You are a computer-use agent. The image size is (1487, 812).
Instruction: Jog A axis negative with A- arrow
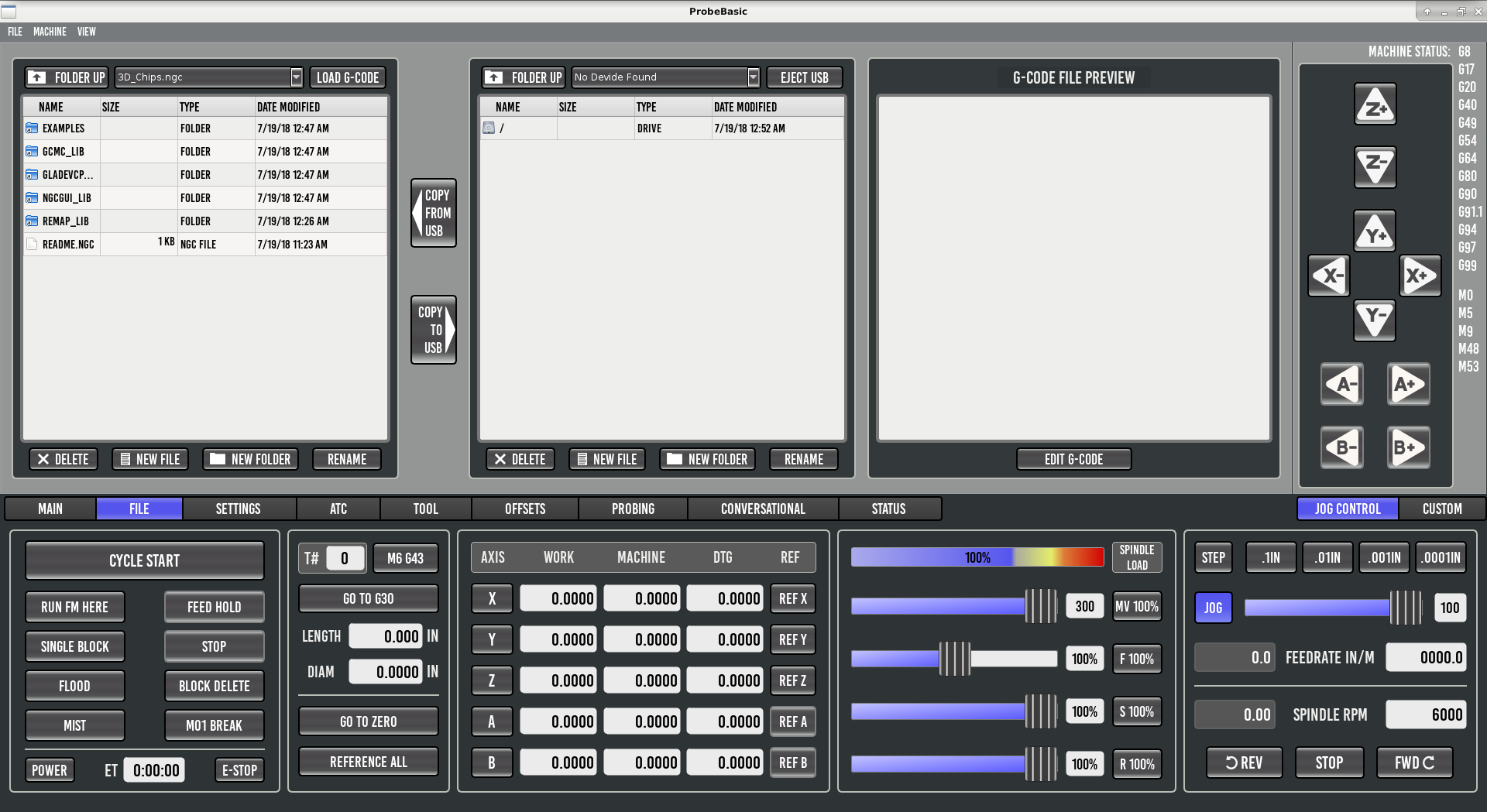[x=1342, y=384]
